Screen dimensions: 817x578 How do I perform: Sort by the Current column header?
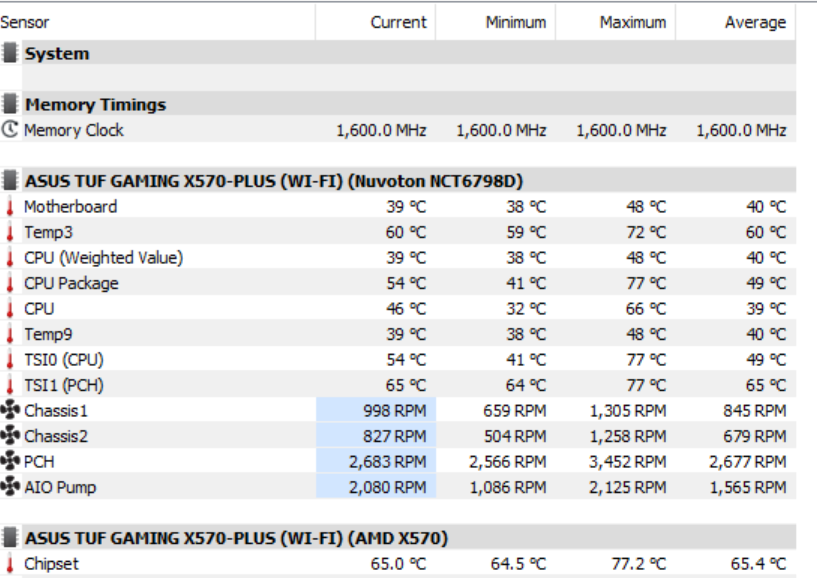tap(376, 22)
